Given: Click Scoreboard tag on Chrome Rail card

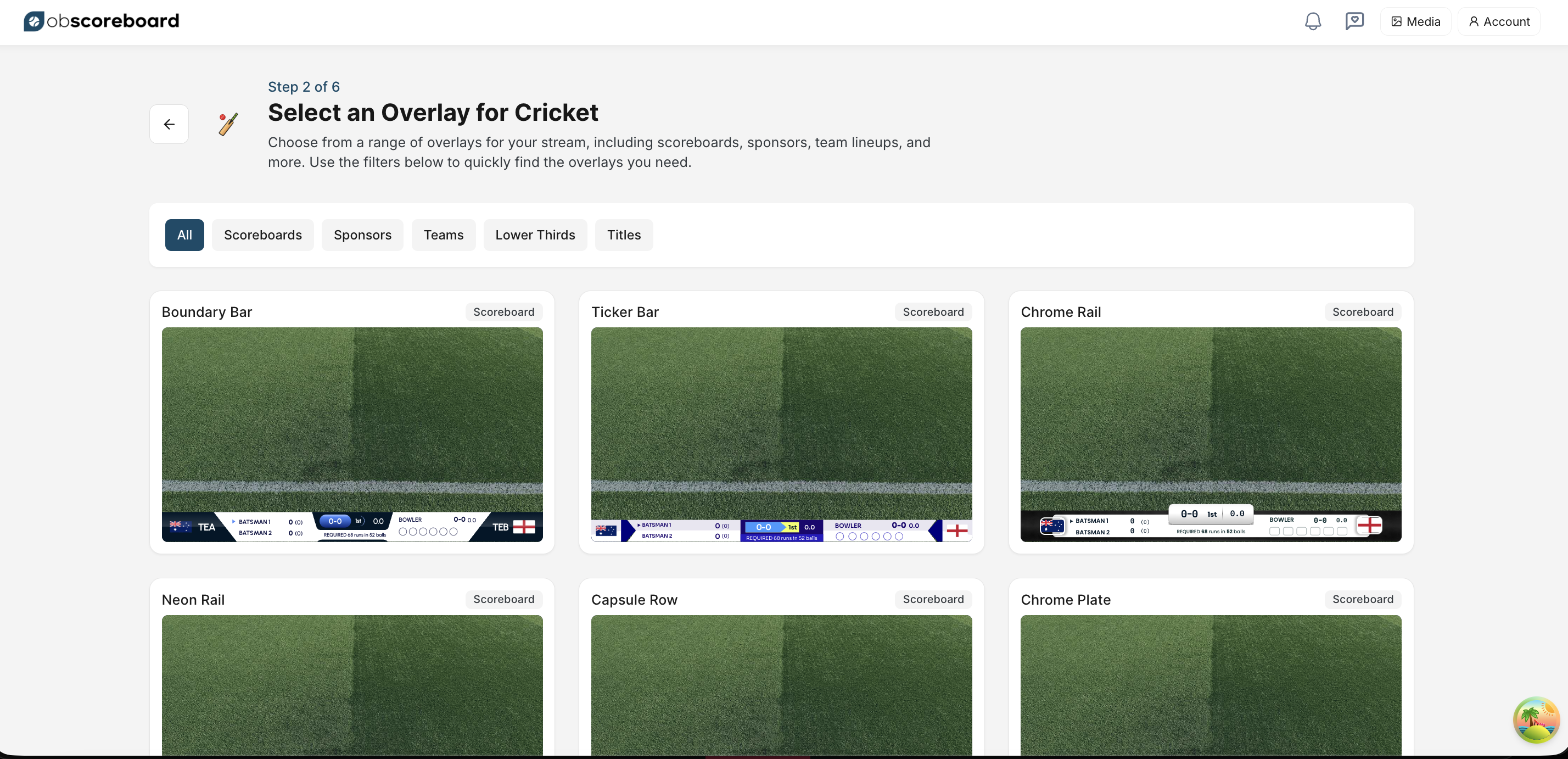Looking at the screenshot, I should click(x=1363, y=312).
